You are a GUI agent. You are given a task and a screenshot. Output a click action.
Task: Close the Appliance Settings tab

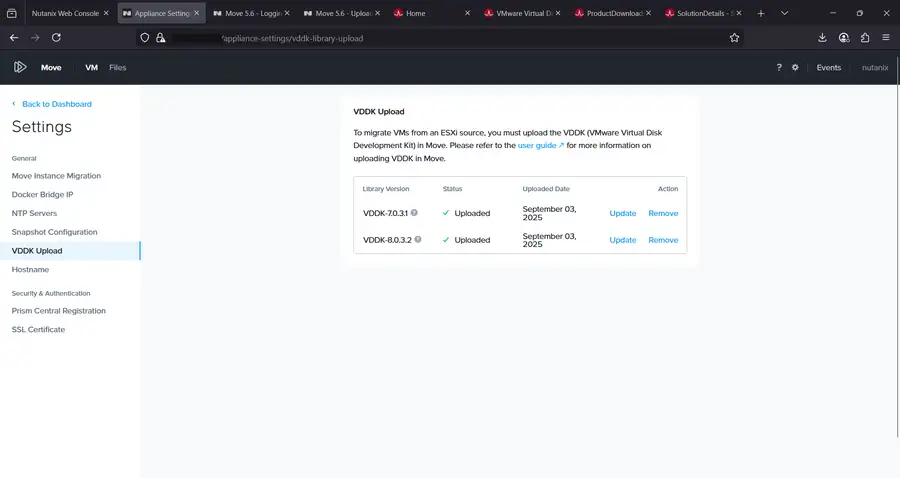pyautogui.click(x=196, y=13)
